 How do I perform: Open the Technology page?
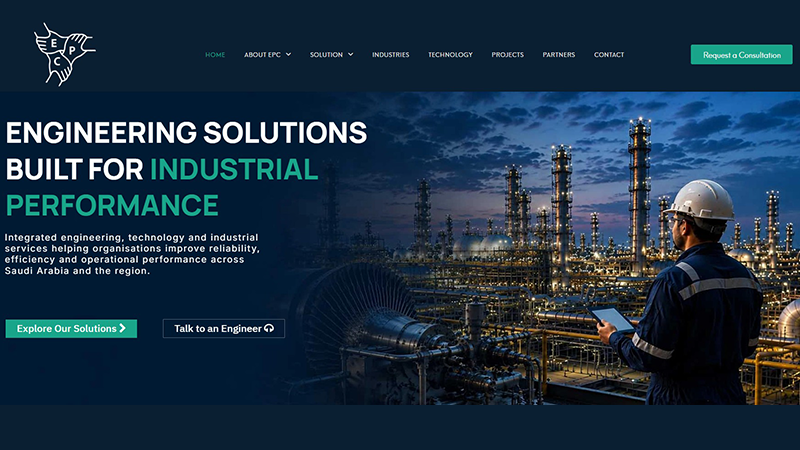coord(450,55)
